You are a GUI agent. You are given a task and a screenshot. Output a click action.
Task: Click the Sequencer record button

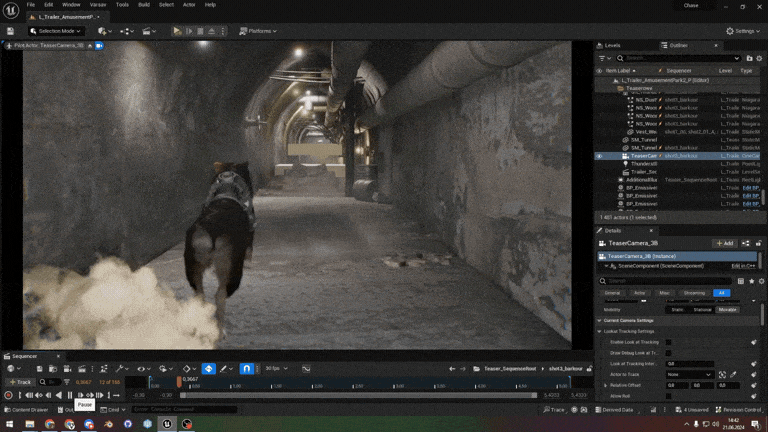tap(8, 395)
